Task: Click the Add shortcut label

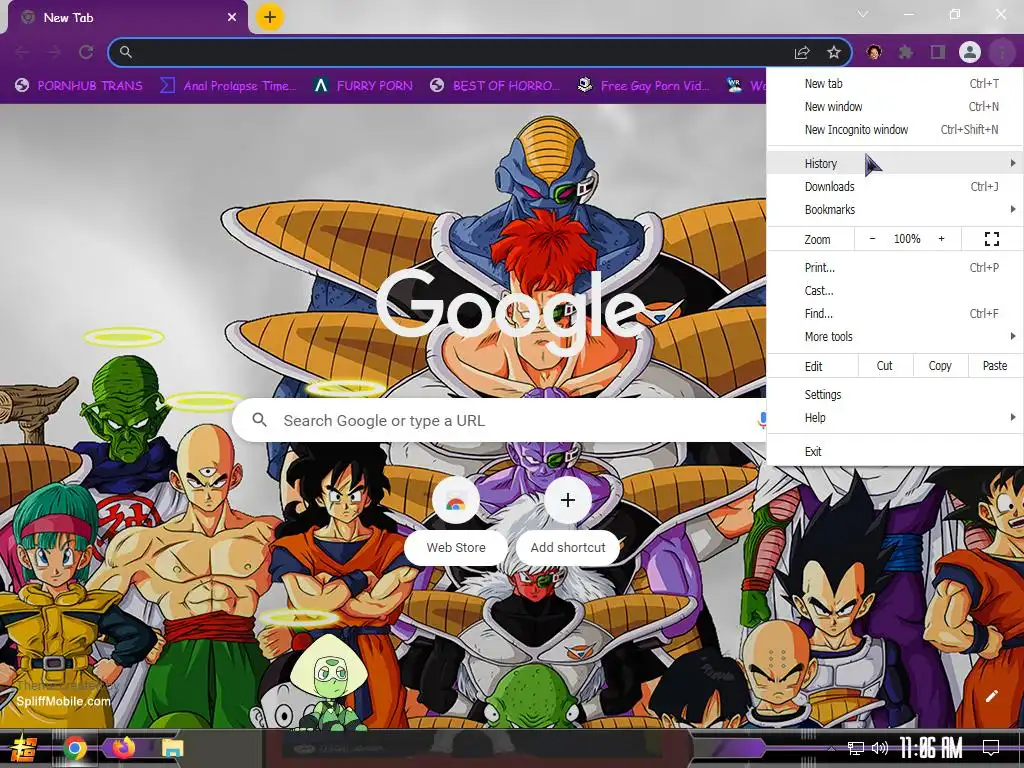Action: point(568,547)
